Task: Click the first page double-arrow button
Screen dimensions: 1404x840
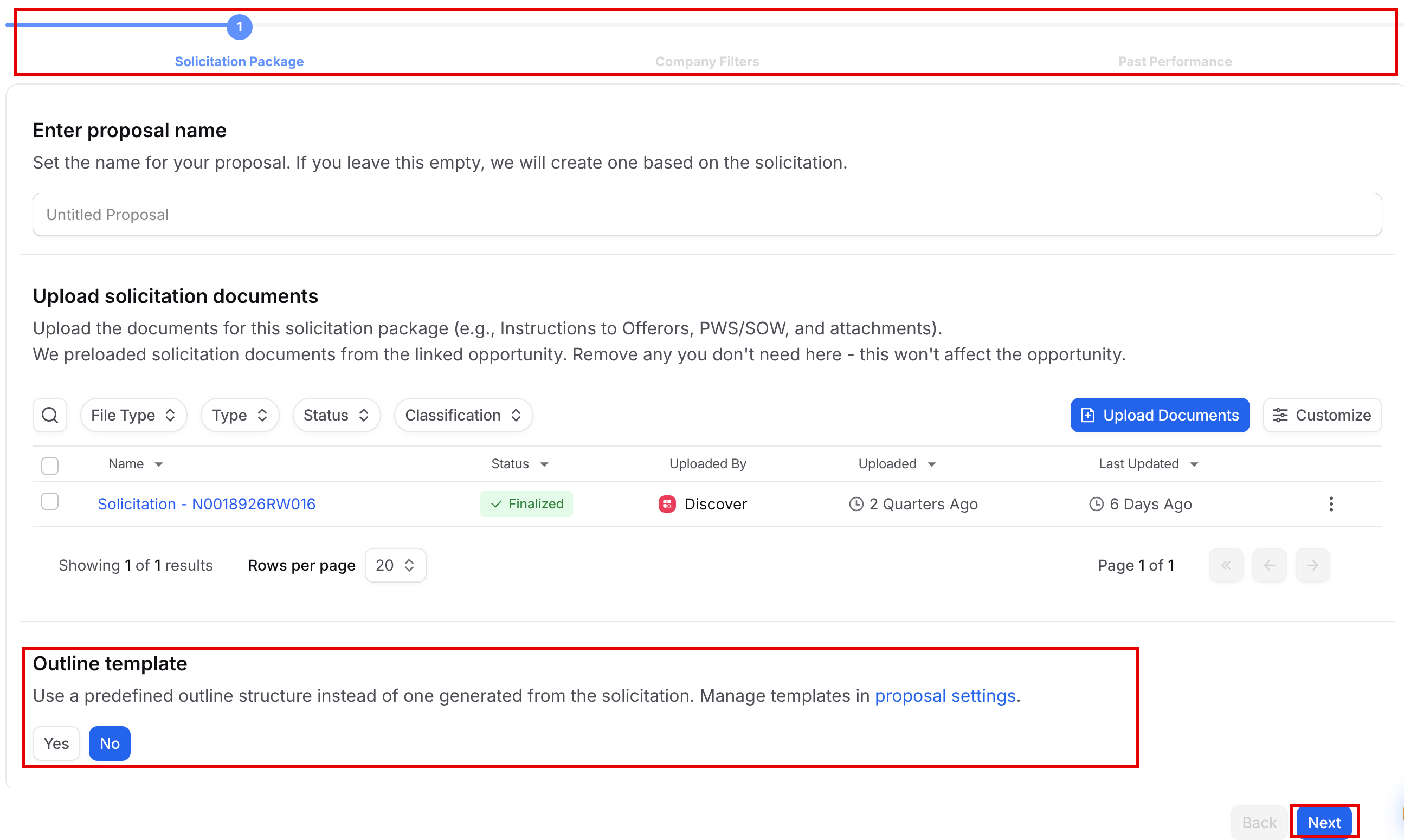Action: pos(1226,565)
